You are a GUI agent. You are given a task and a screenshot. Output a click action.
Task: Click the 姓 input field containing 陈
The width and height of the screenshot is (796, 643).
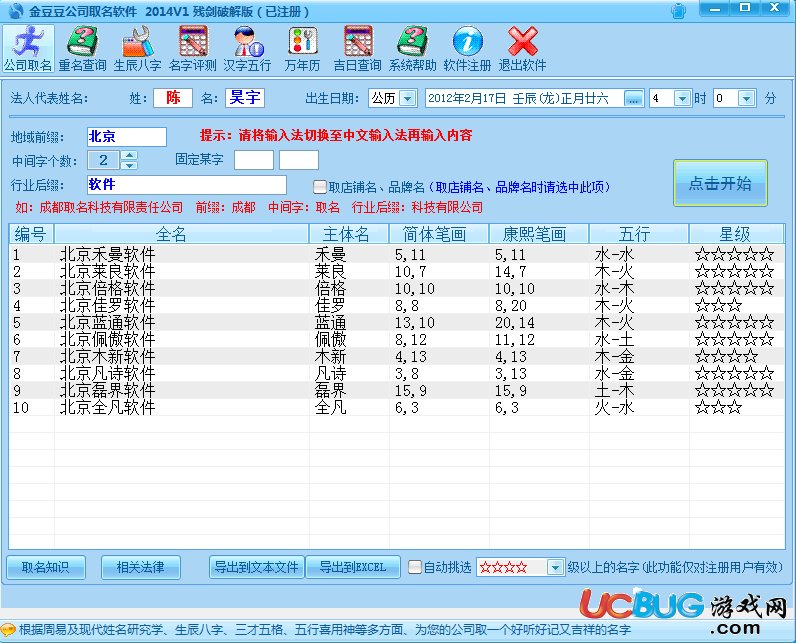(173, 97)
